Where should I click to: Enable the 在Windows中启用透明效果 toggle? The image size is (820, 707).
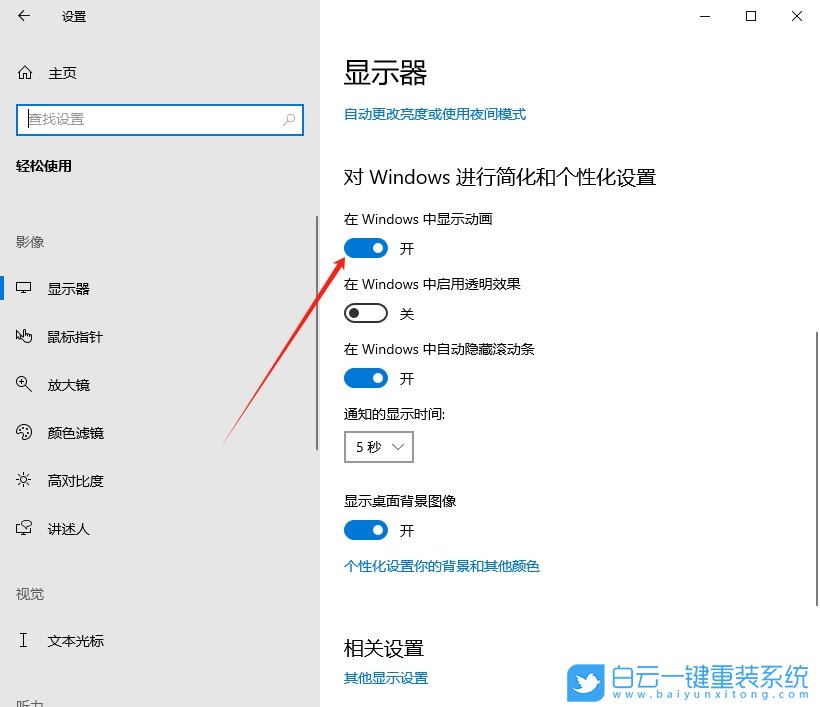365,313
